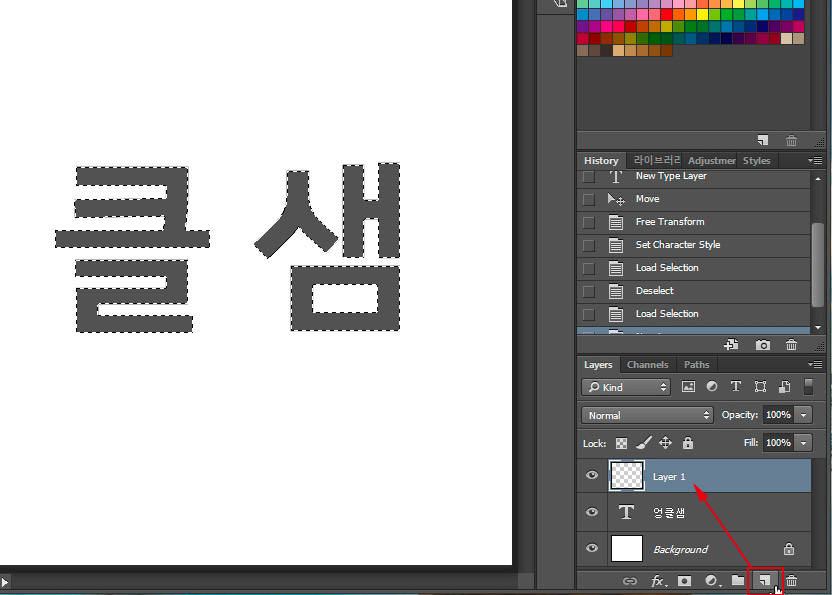
Task: Open the Add layer style (fx) menu
Action: 657,580
